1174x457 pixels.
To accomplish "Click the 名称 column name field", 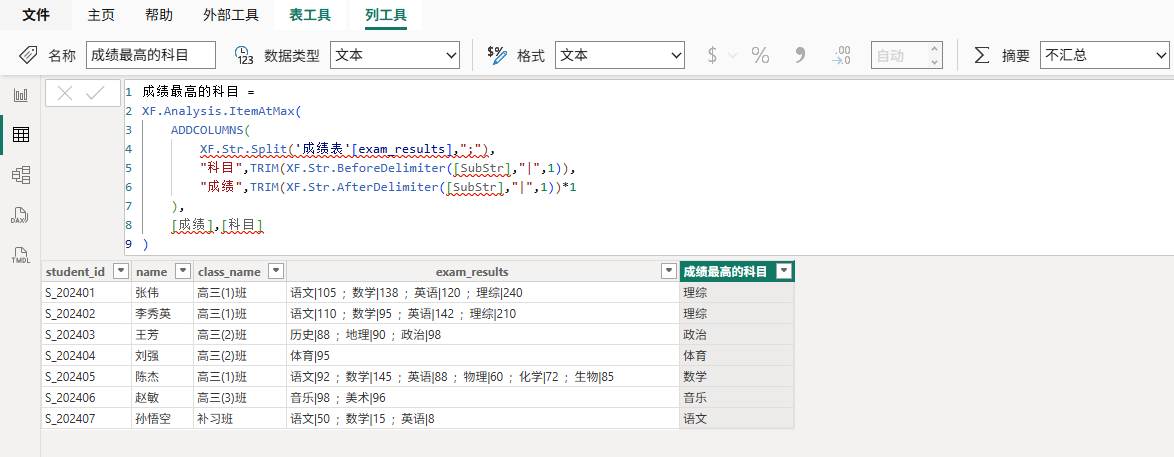I will [x=151, y=55].
